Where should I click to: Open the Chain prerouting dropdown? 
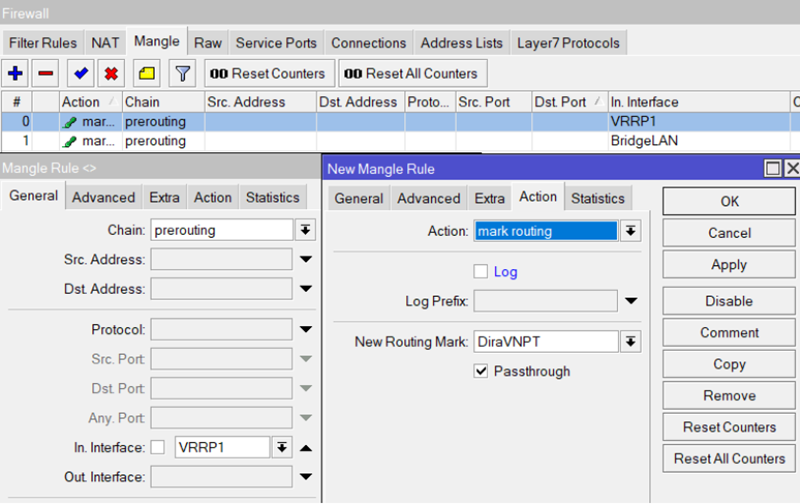pos(306,230)
